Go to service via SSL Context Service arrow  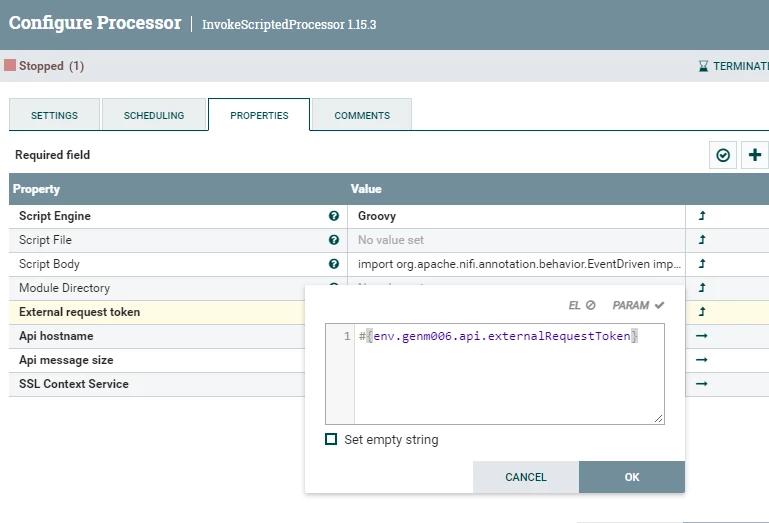pyautogui.click(x=702, y=384)
